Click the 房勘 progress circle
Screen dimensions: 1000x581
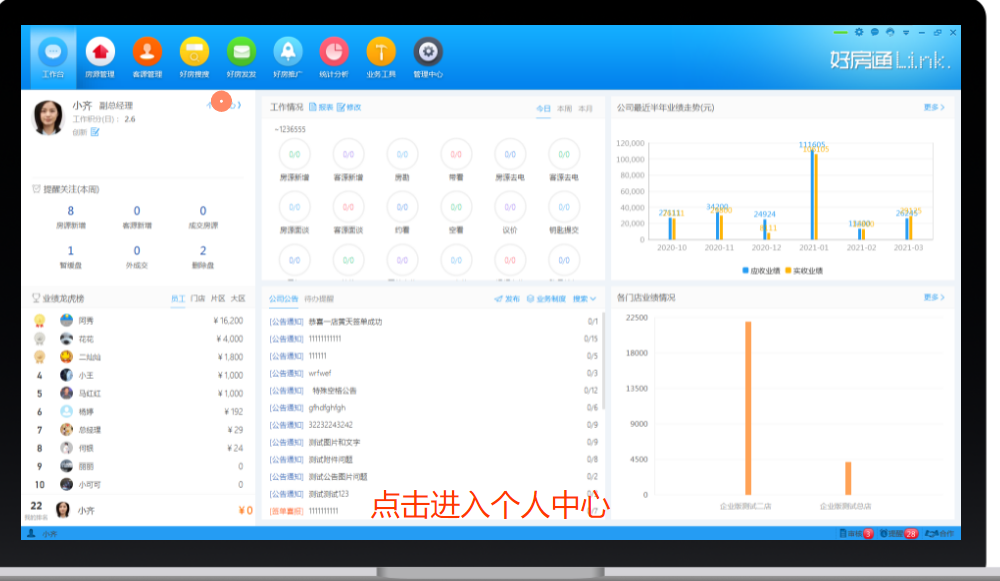[402, 154]
